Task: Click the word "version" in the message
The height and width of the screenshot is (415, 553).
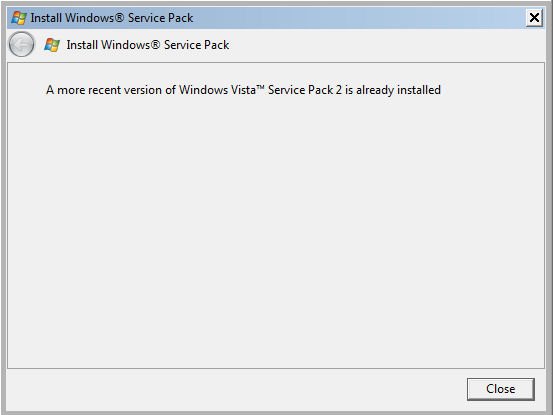Action: [x=143, y=90]
